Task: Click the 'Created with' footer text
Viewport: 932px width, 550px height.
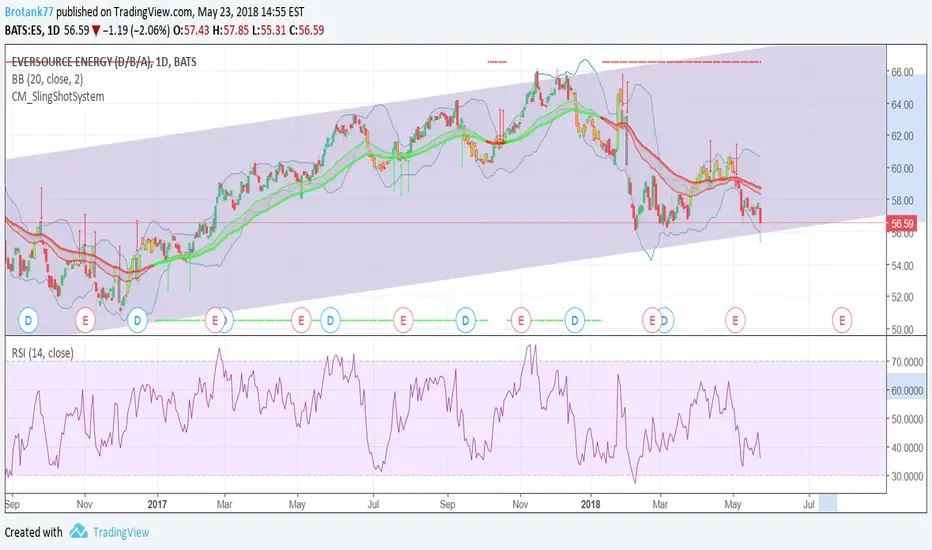Action: tap(33, 532)
